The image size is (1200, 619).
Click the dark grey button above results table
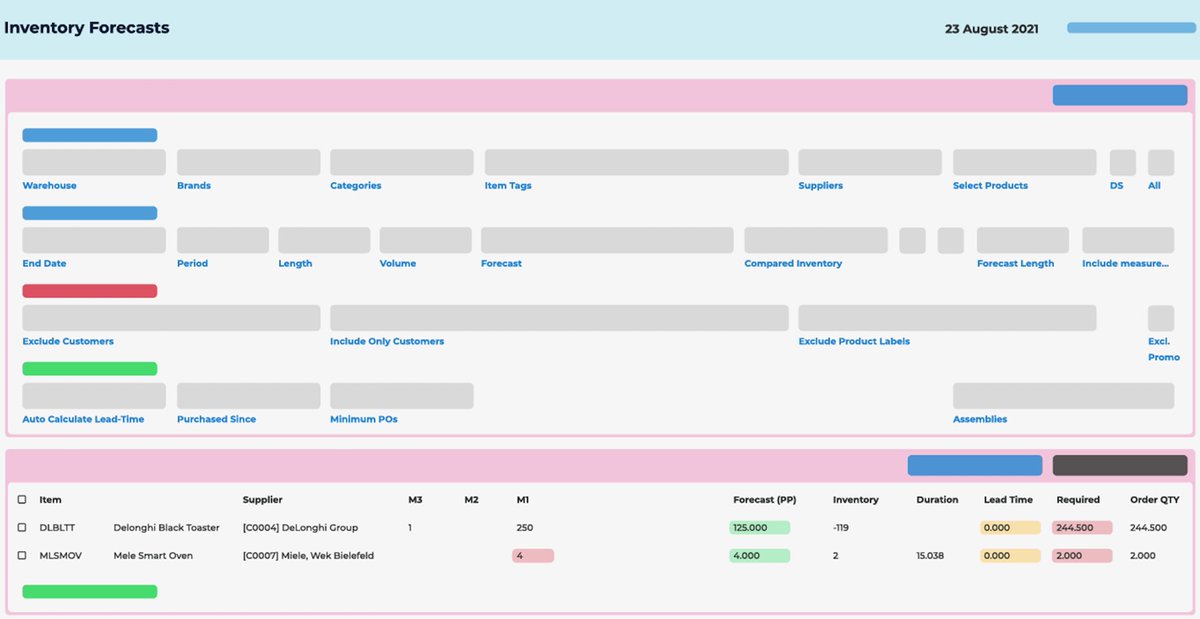coord(1120,465)
